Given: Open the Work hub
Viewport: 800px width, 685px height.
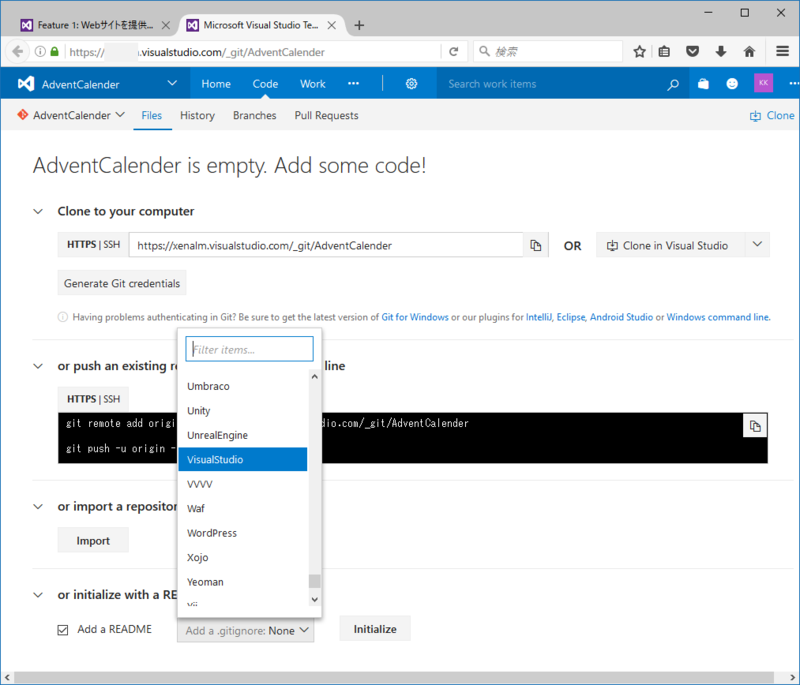Looking at the screenshot, I should point(313,84).
